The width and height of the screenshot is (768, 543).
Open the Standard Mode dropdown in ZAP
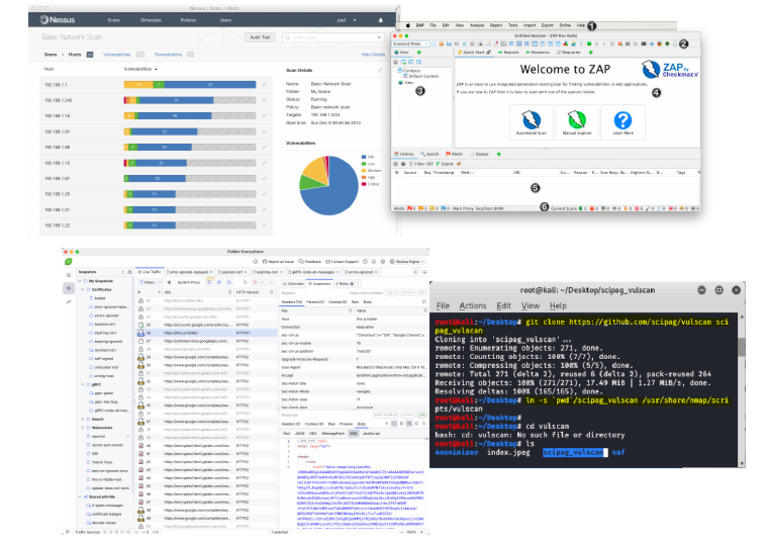click(x=410, y=44)
